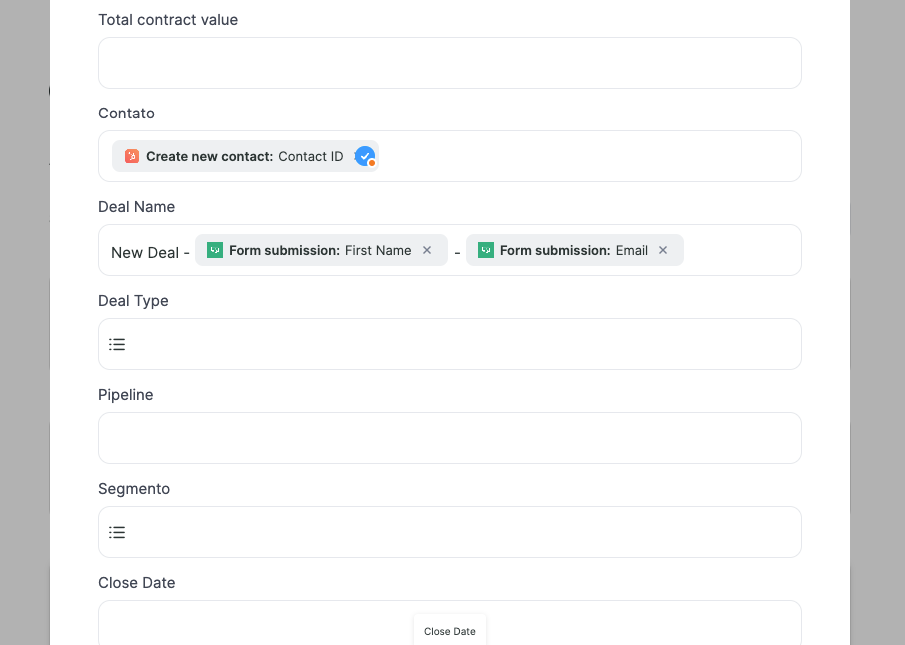Click the green form icon before First Name
905x645 pixels.
pos(215,250)
